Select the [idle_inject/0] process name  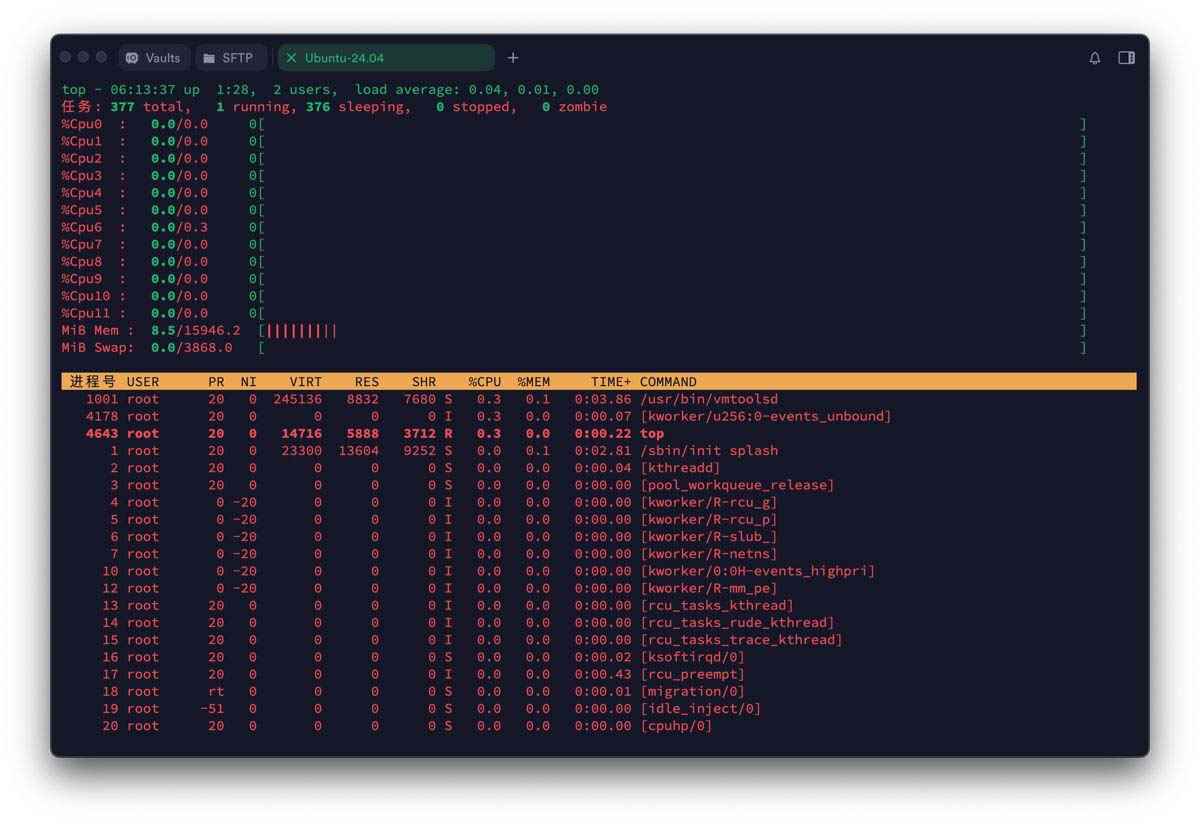[x=700, y=708]
